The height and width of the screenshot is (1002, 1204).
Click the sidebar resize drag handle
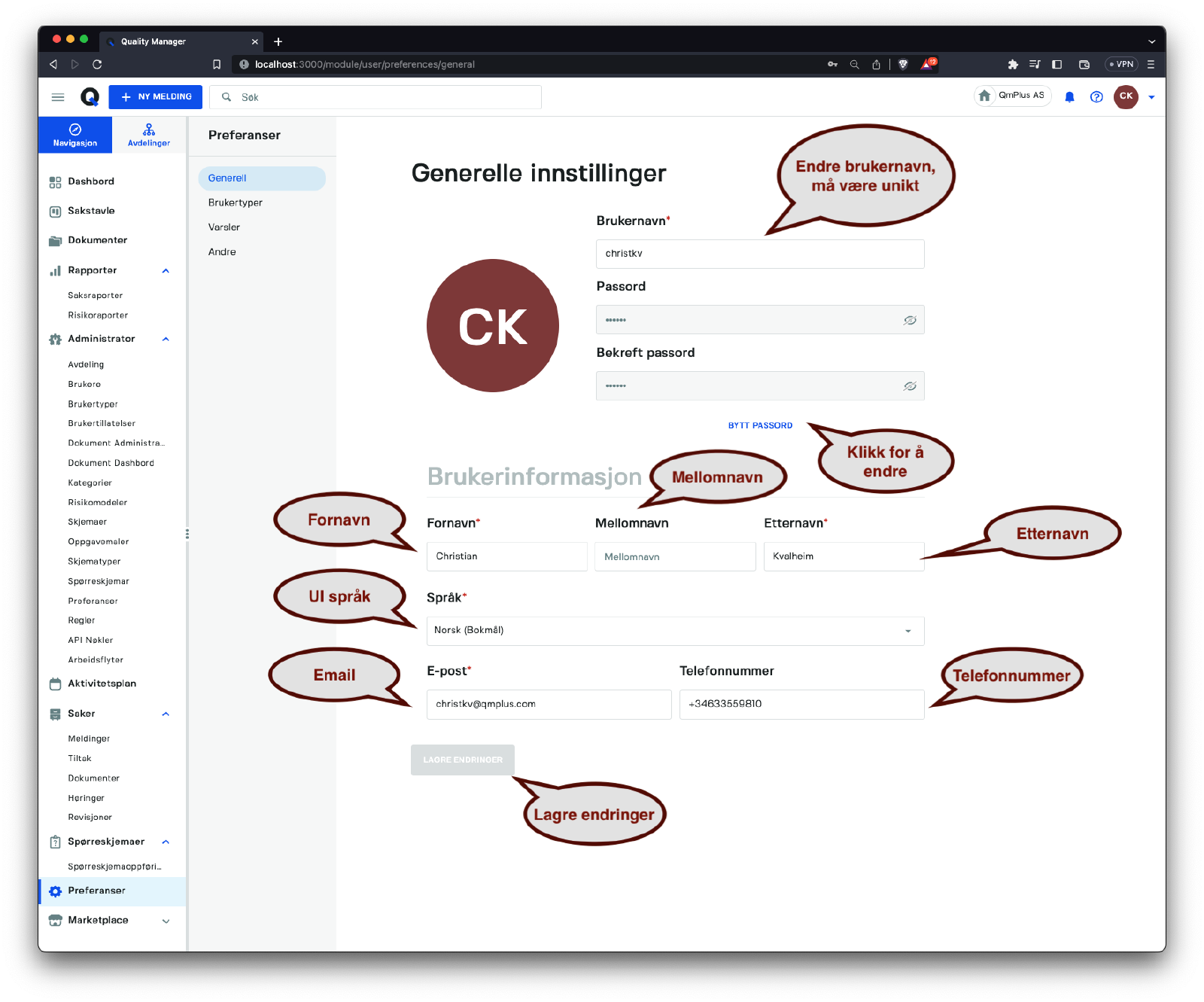pos(187,534)
